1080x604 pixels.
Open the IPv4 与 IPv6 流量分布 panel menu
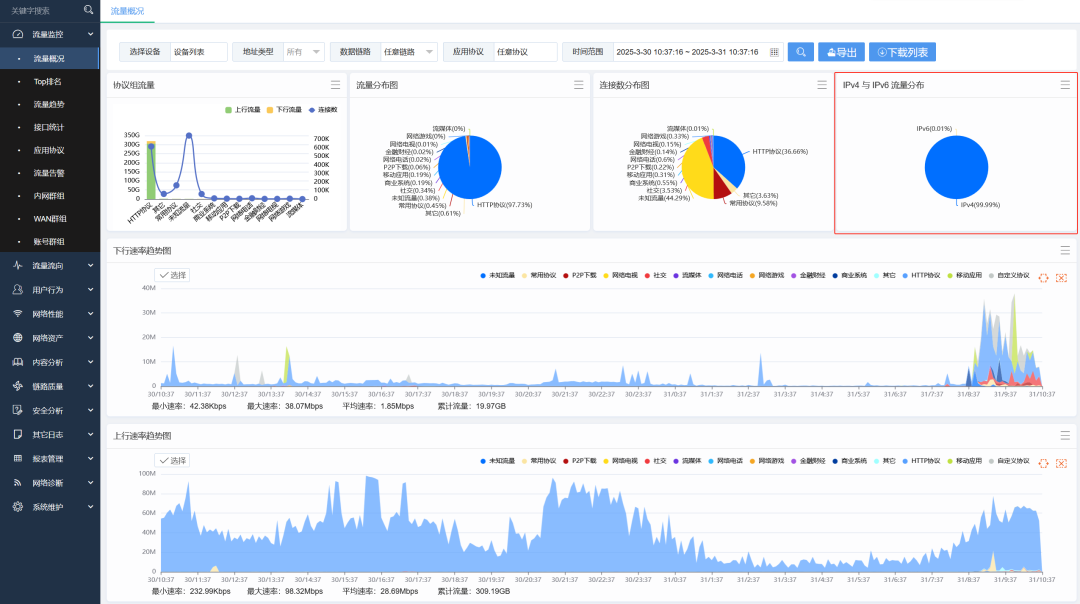1065,85
